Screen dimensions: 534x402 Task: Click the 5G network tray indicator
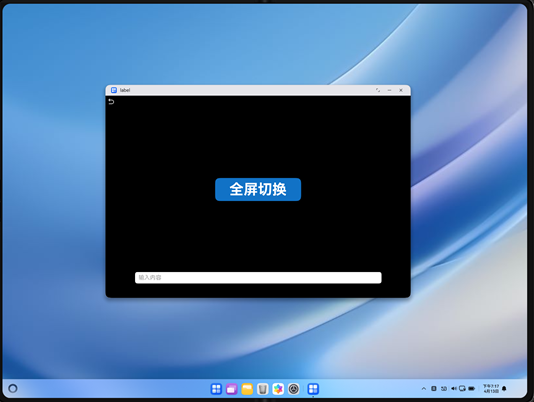(x=444, y=388)
